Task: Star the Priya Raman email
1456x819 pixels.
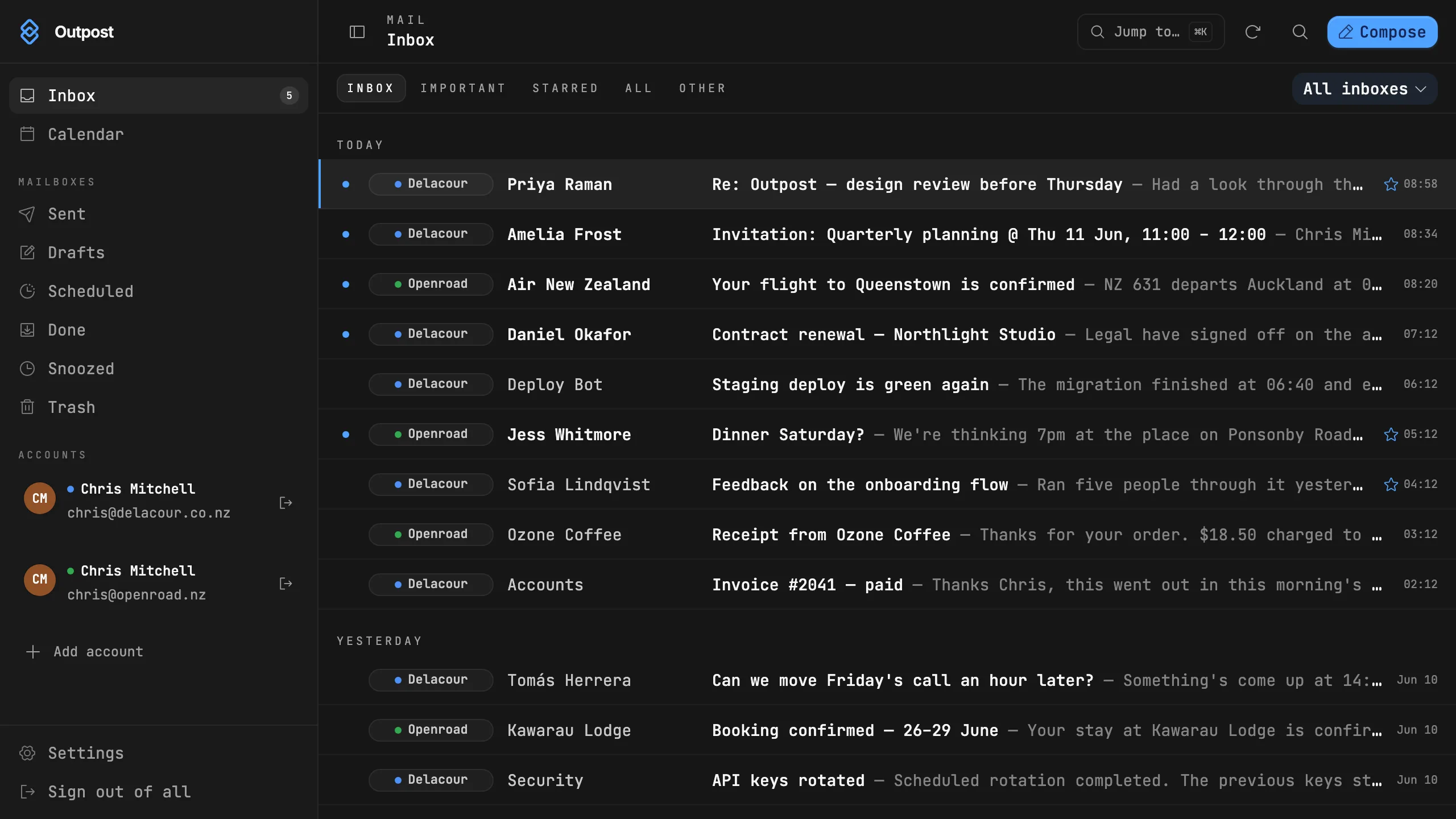Action: point(1391,184)
